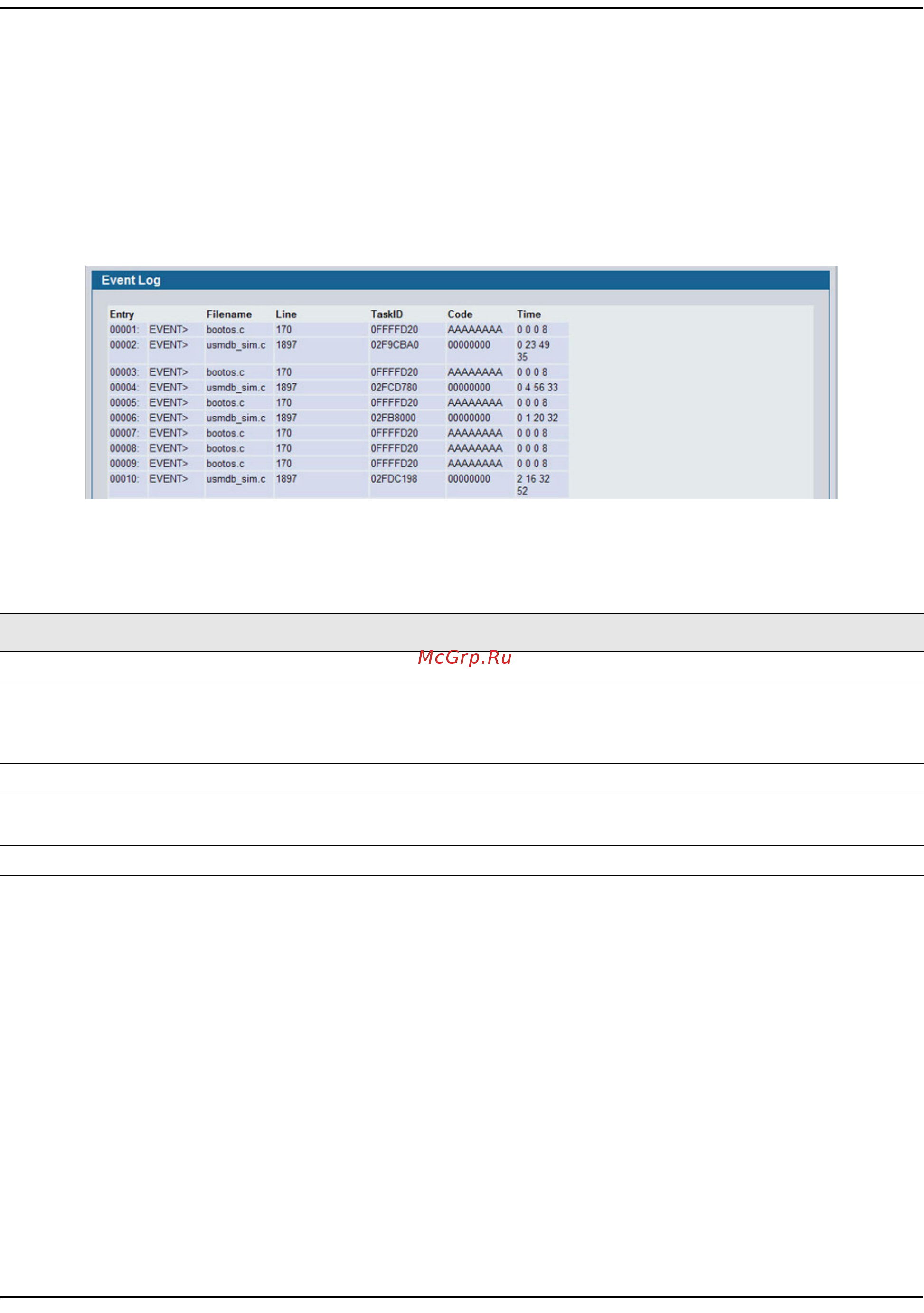
Task: Click usmdb_sim.c filename in entry 00006
Action: pos(236,418)
